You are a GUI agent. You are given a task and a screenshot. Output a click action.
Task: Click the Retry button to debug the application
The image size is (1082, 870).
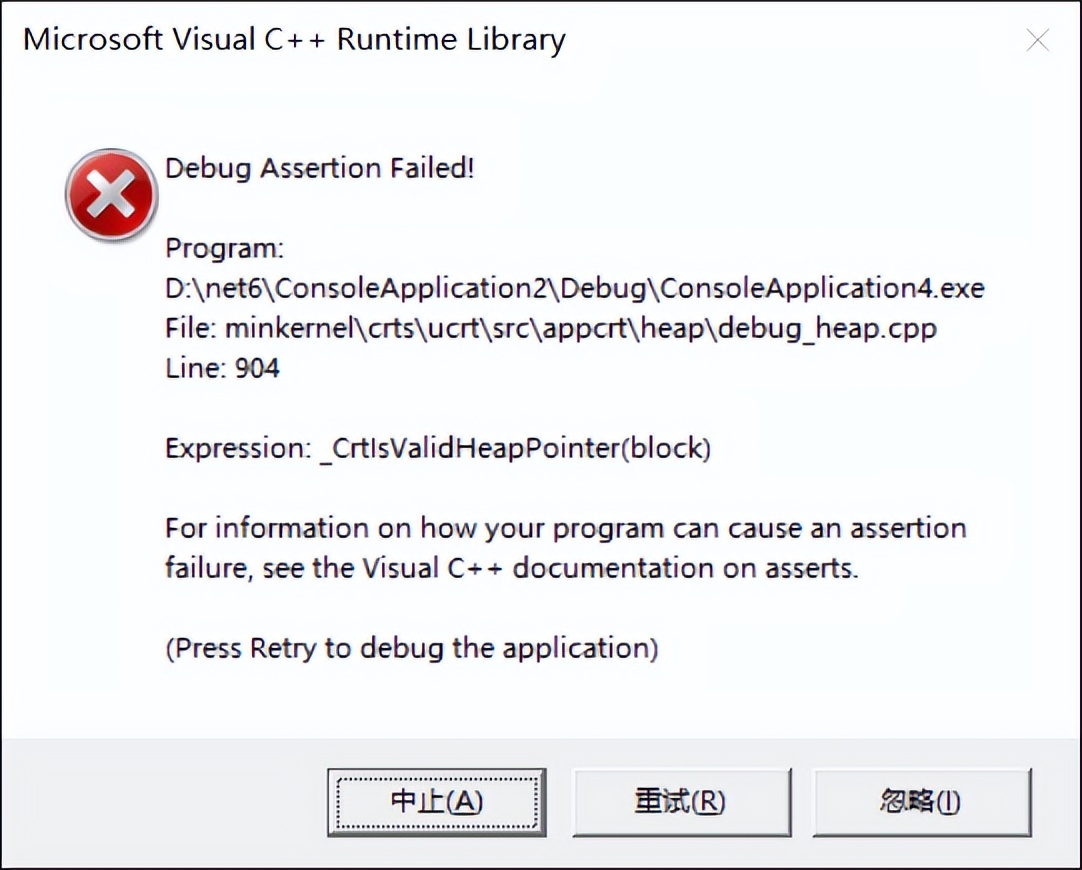[x=682, y=802]
